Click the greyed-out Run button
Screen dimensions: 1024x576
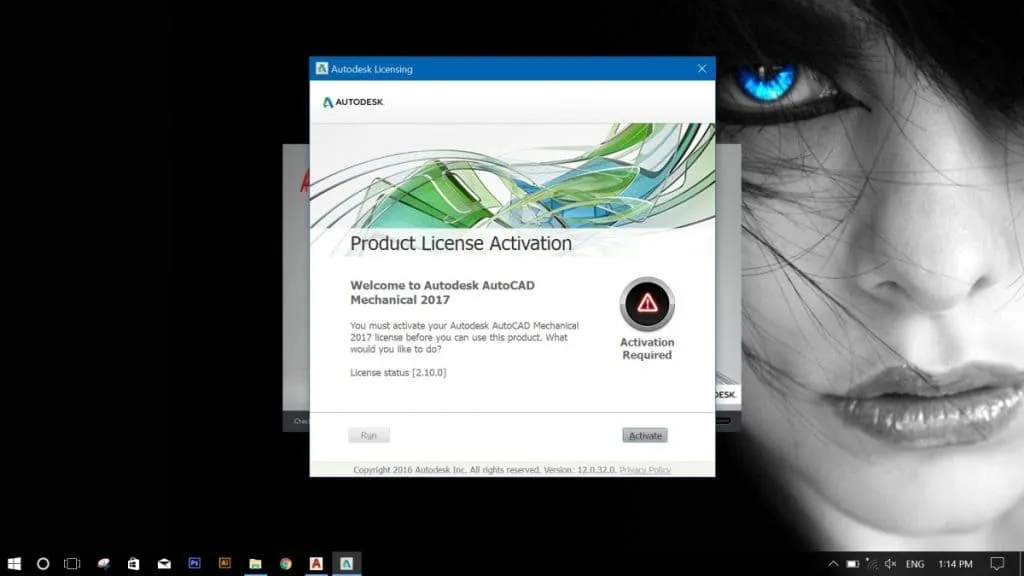pyautogui.click(x=369, y=436)
